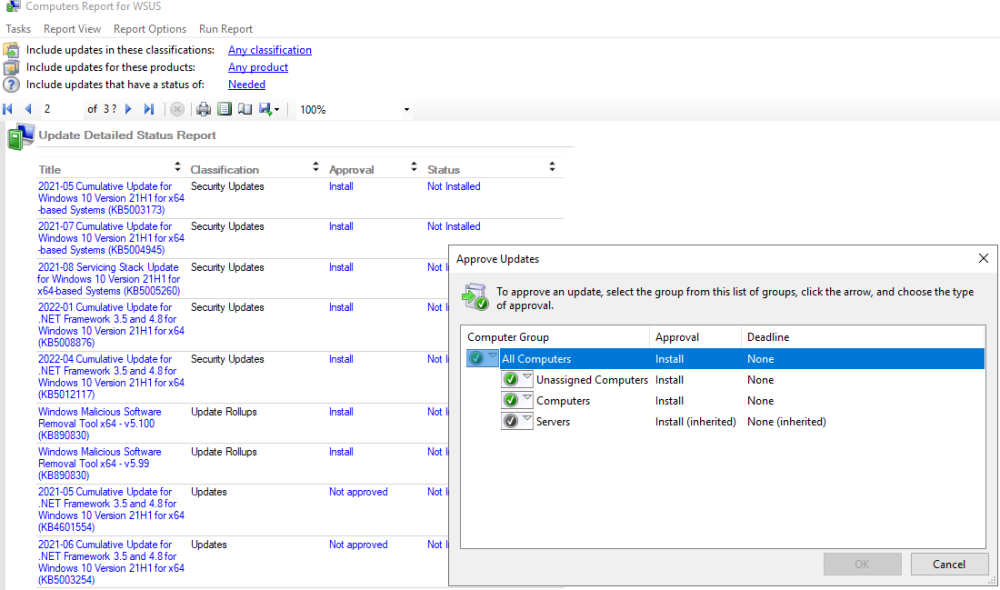Click the status filter question icon

[11, 84]
